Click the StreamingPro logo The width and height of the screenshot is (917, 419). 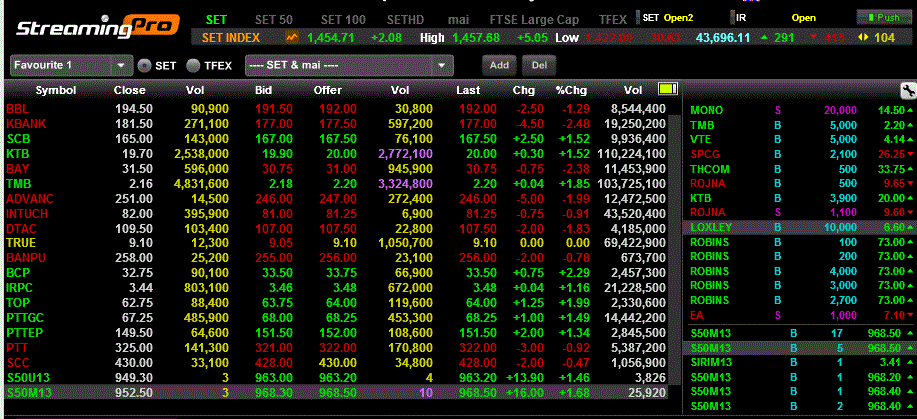coord(97,26)
